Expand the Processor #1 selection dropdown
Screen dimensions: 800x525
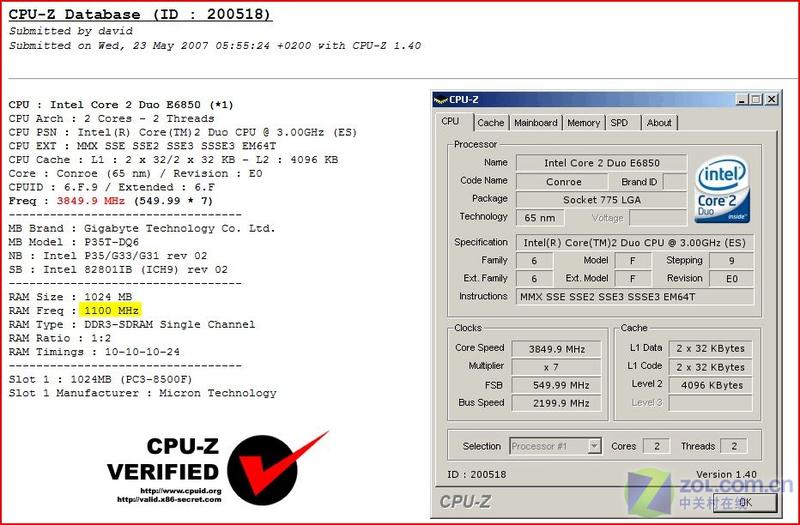tap(594, 446)
